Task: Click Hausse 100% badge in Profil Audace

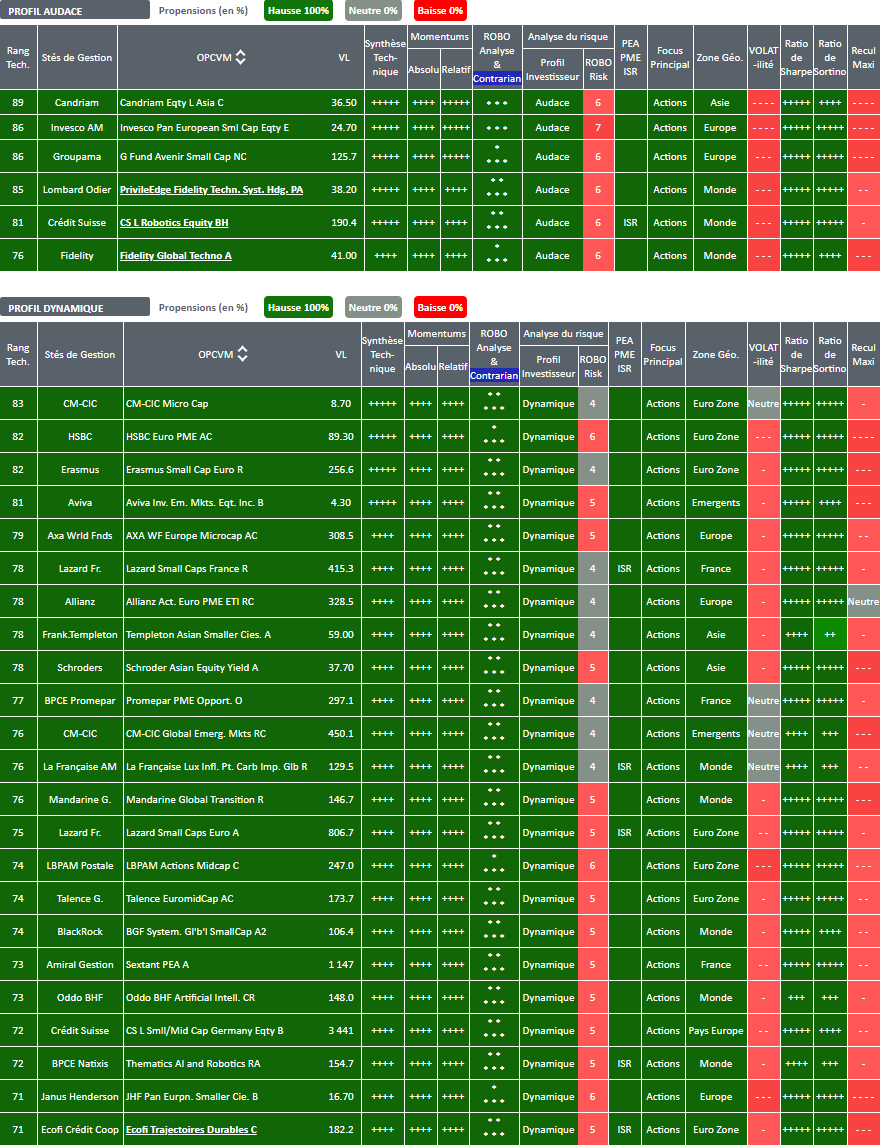Action: [x=298, y=11]
